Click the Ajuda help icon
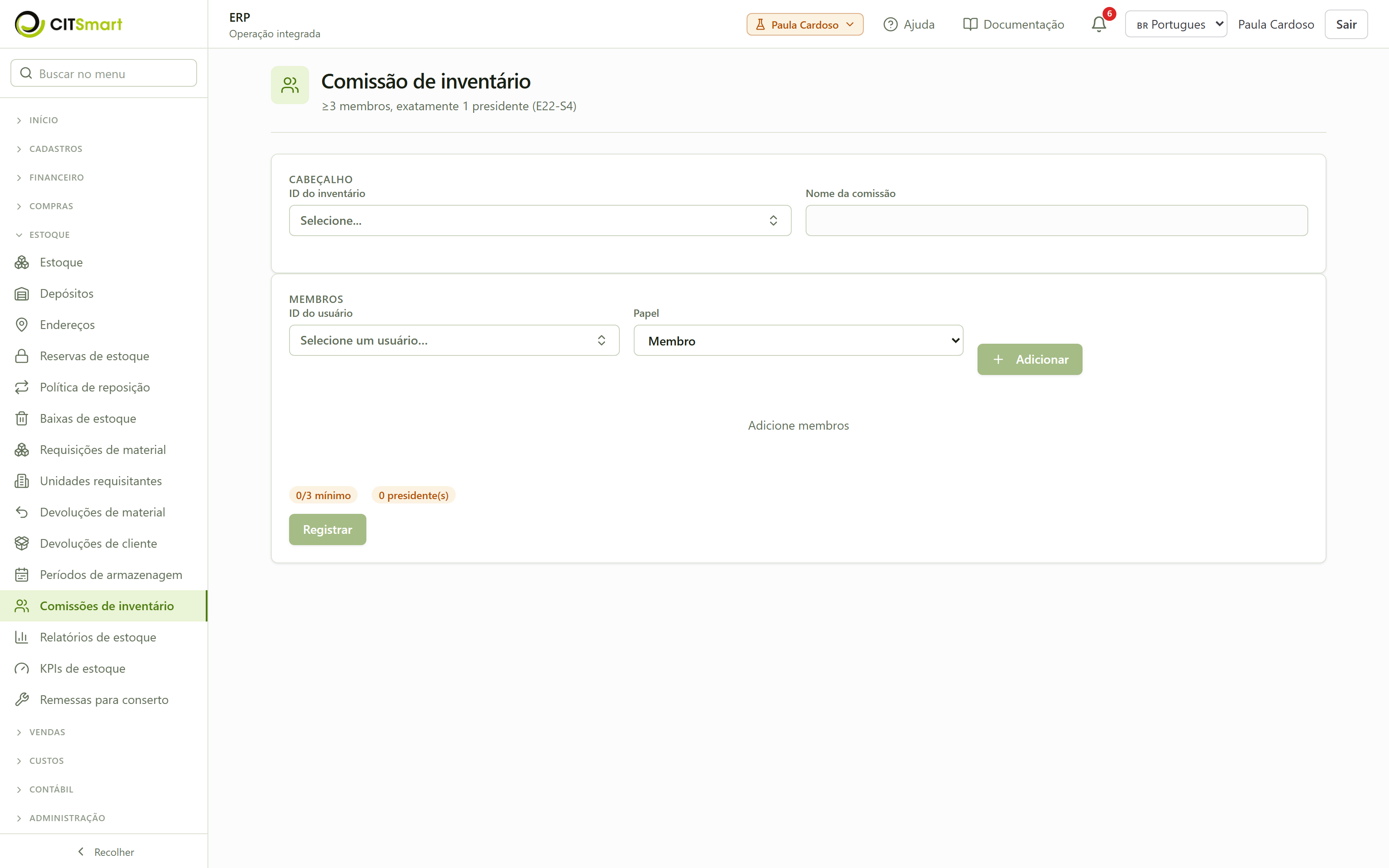This screenshot has height=868, width=1389. [890, 24]
